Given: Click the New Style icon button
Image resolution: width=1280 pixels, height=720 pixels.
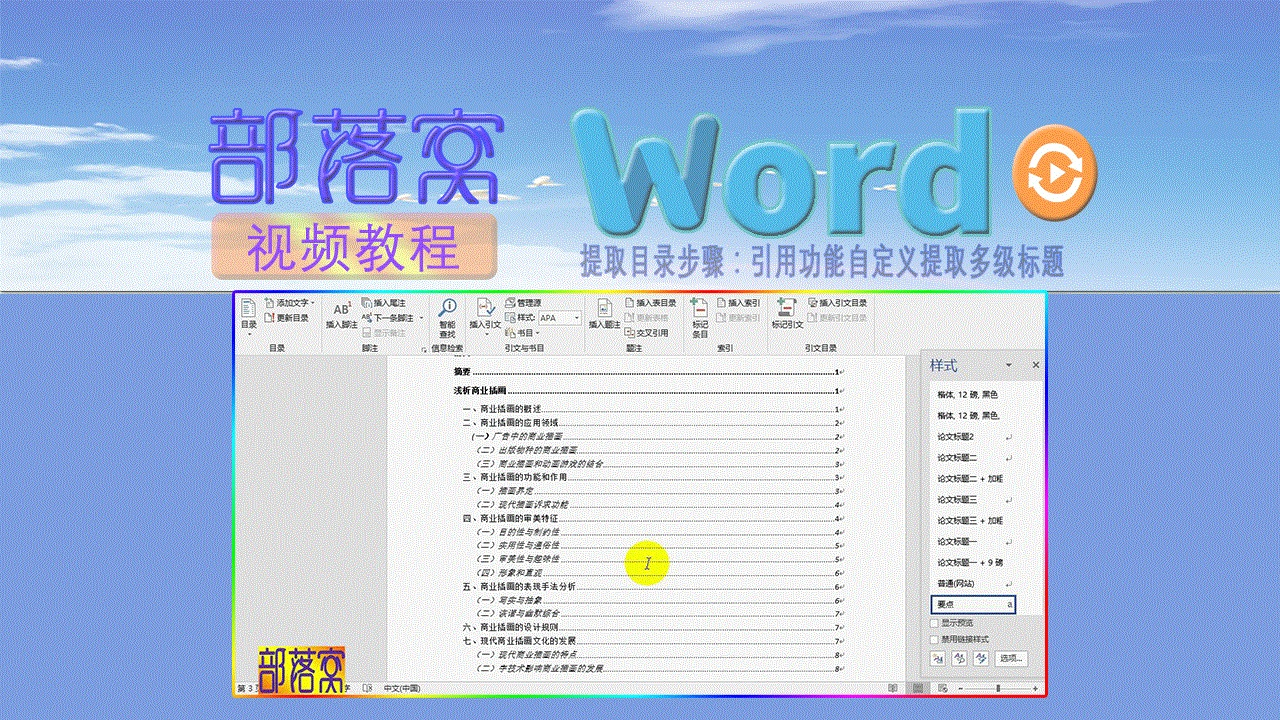Looking at the screenshot, I should coord(938,659).
